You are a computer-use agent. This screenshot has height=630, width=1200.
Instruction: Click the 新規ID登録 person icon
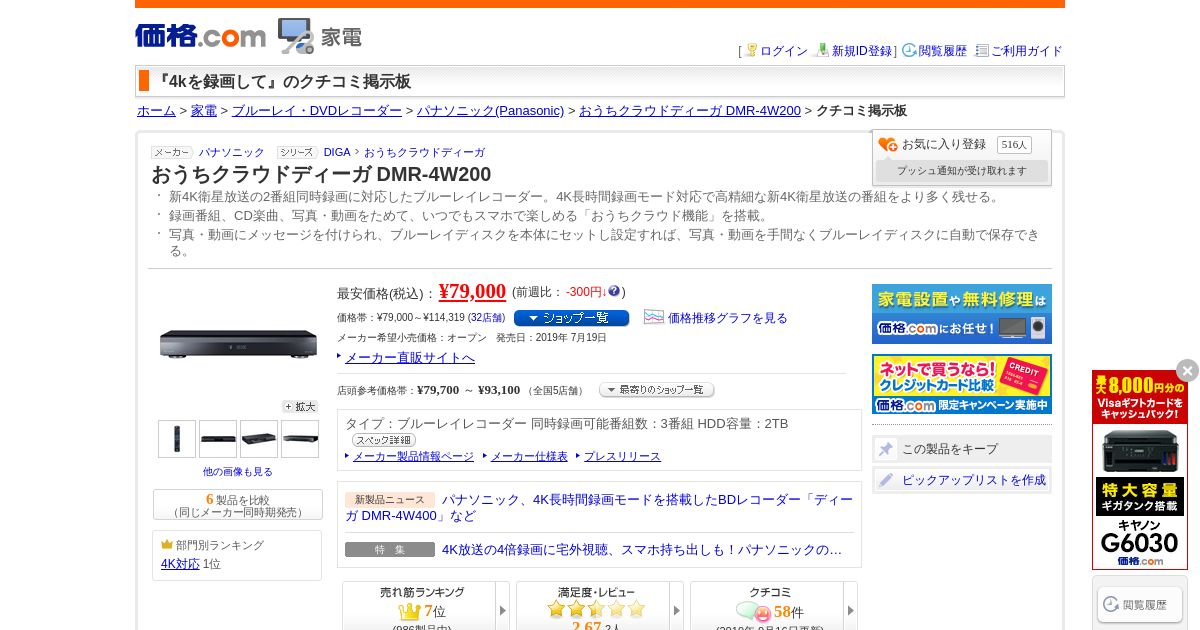[822, 50]
